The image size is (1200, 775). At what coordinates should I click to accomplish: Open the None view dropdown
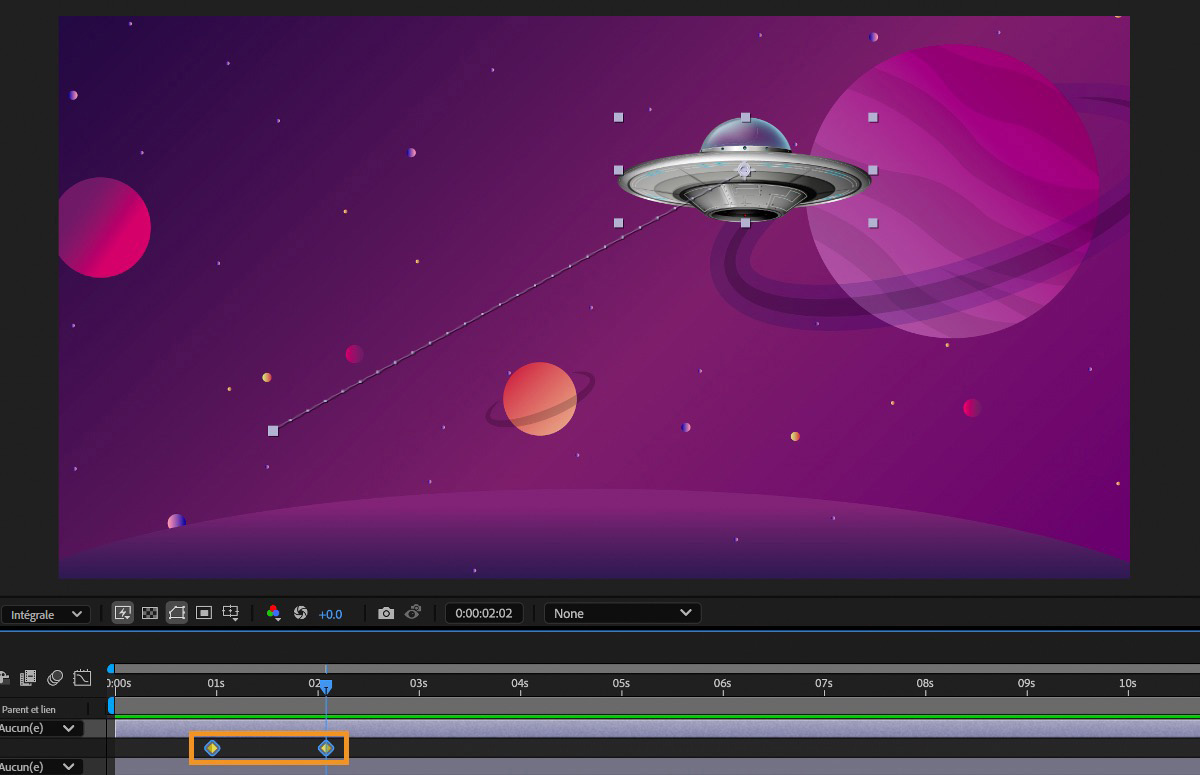pyautogui.click(x=623, y=613)
